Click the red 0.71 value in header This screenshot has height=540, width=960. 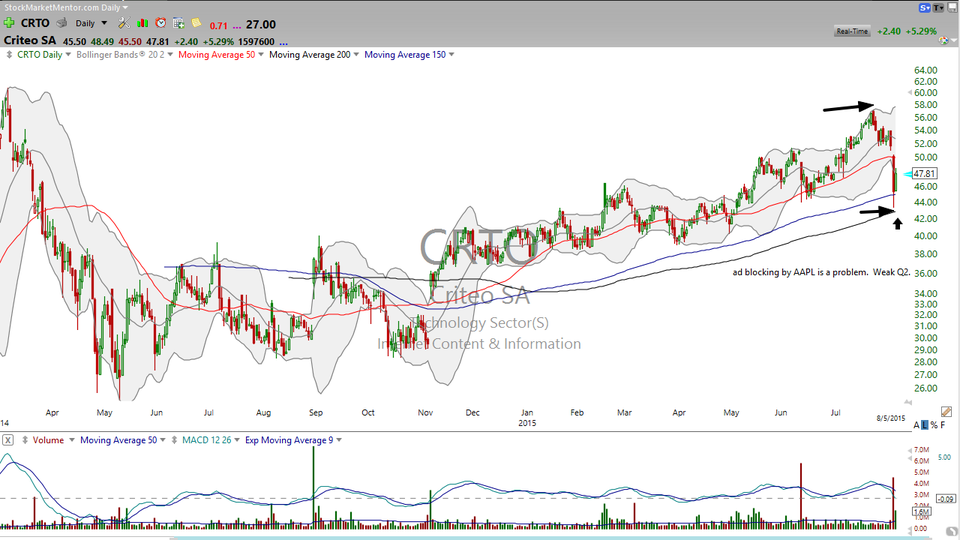tap(219, 26)
